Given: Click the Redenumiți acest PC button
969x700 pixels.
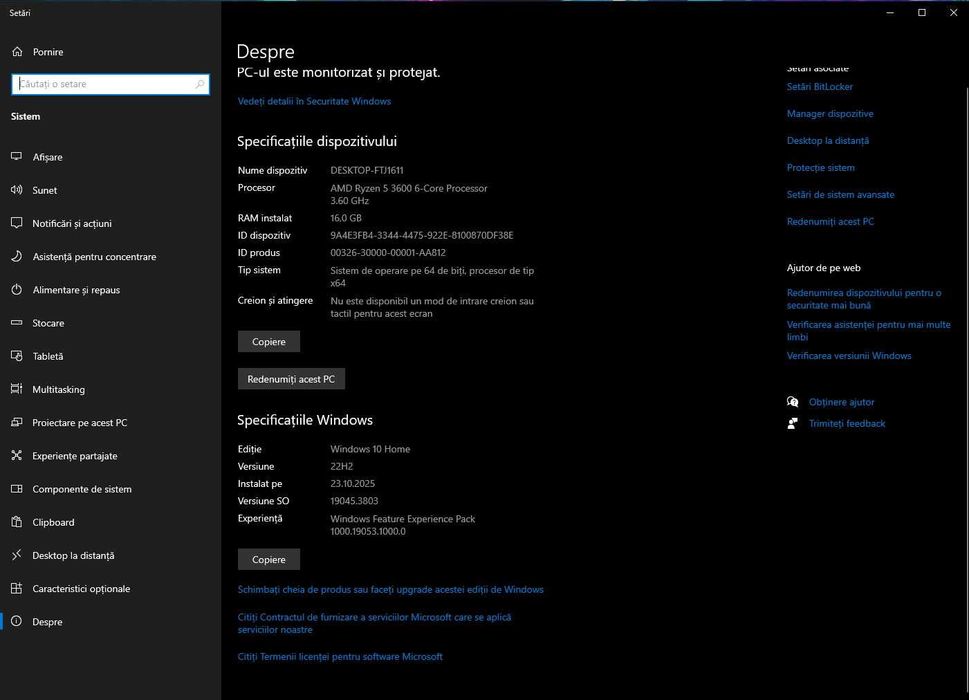Looking at the screenshot, I should tap(291, 379).
